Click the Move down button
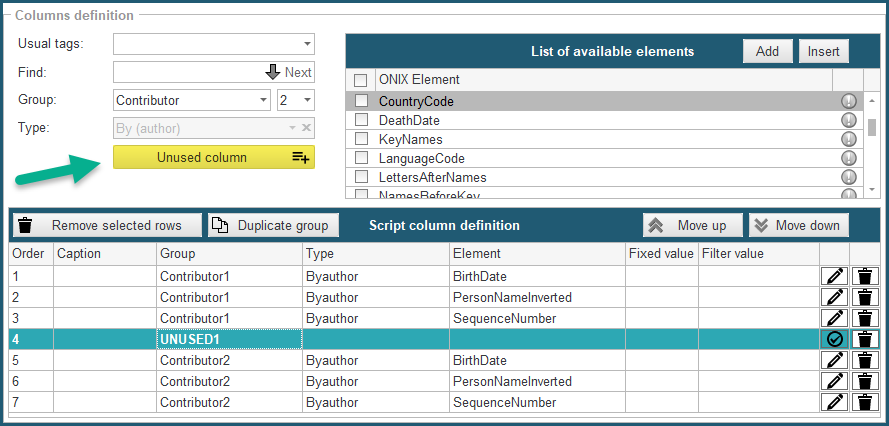The image size is (889, 426). pos(798,225)
